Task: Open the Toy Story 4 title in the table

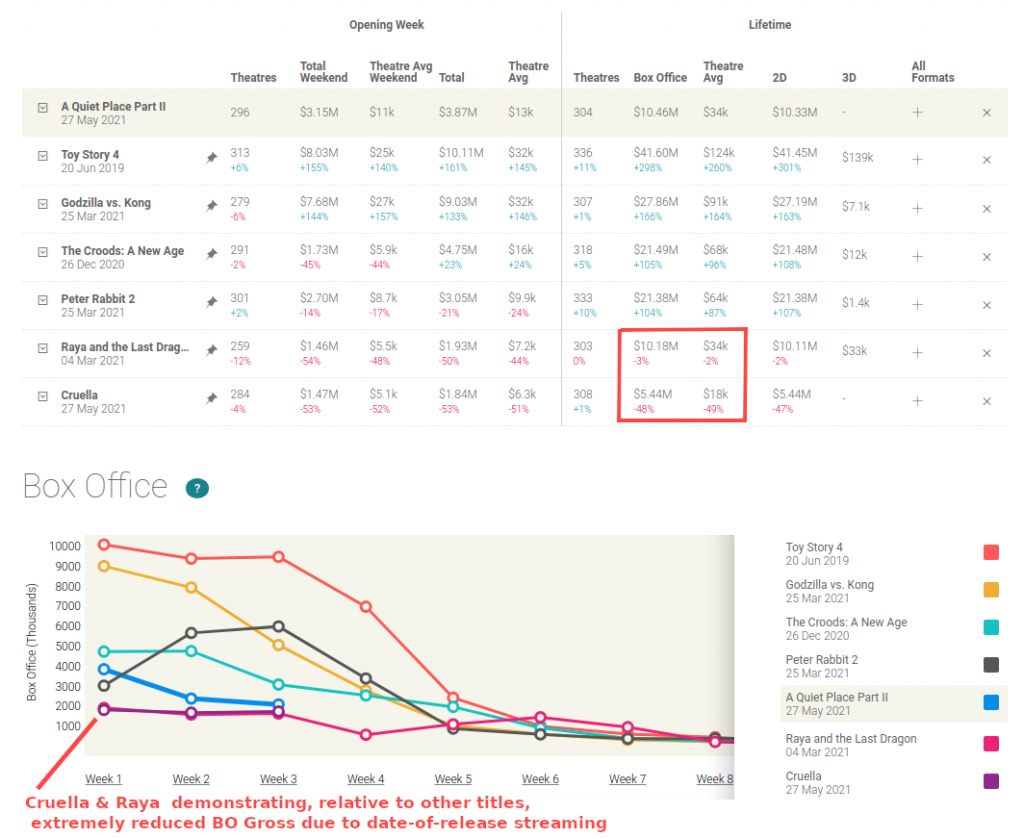Action: [x=90, y=155]
